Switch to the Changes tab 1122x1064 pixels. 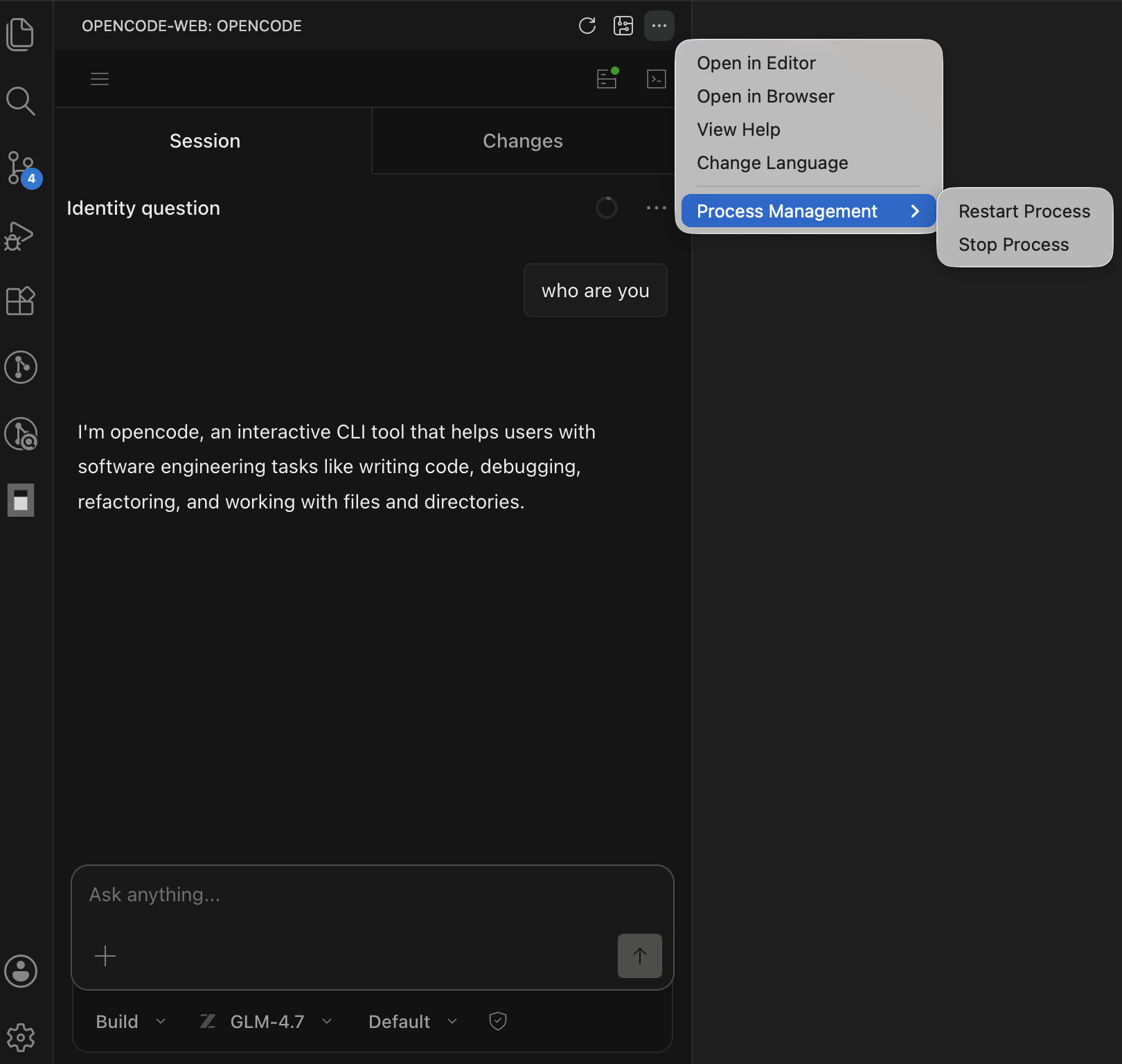pyautogui.click(x=523, y=141)
